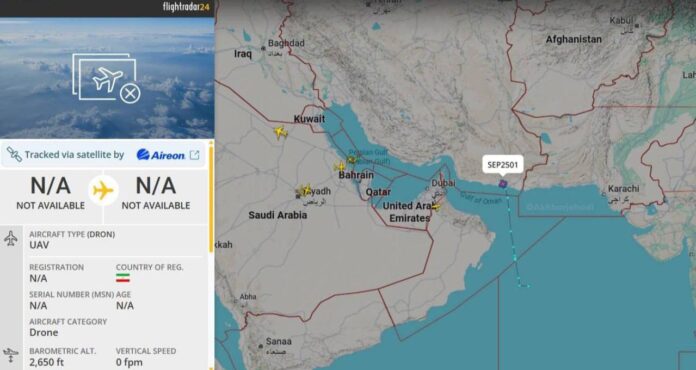Click the yellow airplane route icon
Image resolution: width=696 pixels, height=370 pixels.
point(103,191)
